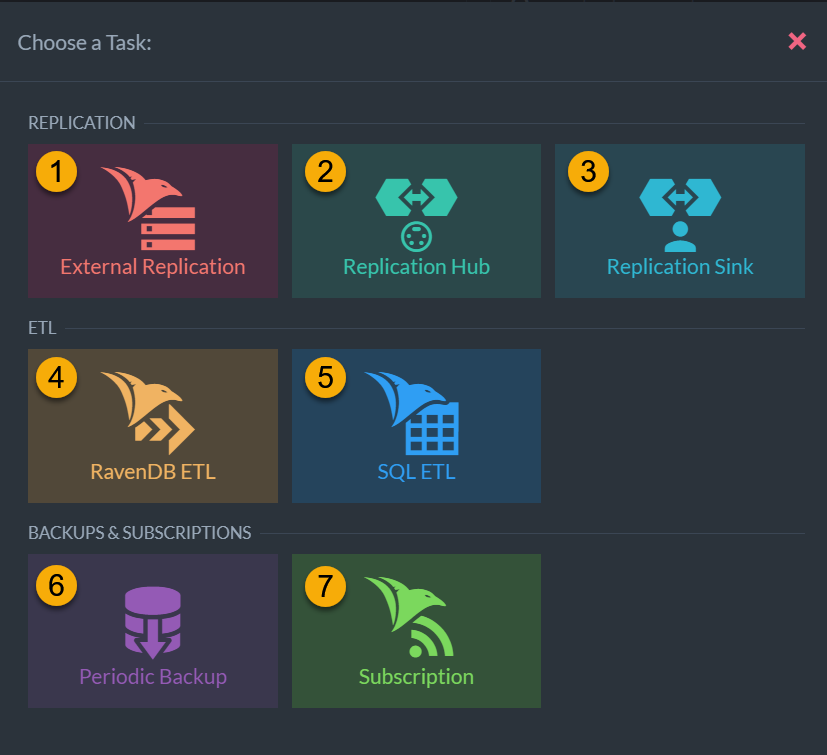
Task: Click the External Replication raven server icon
Action: [149, 208]
